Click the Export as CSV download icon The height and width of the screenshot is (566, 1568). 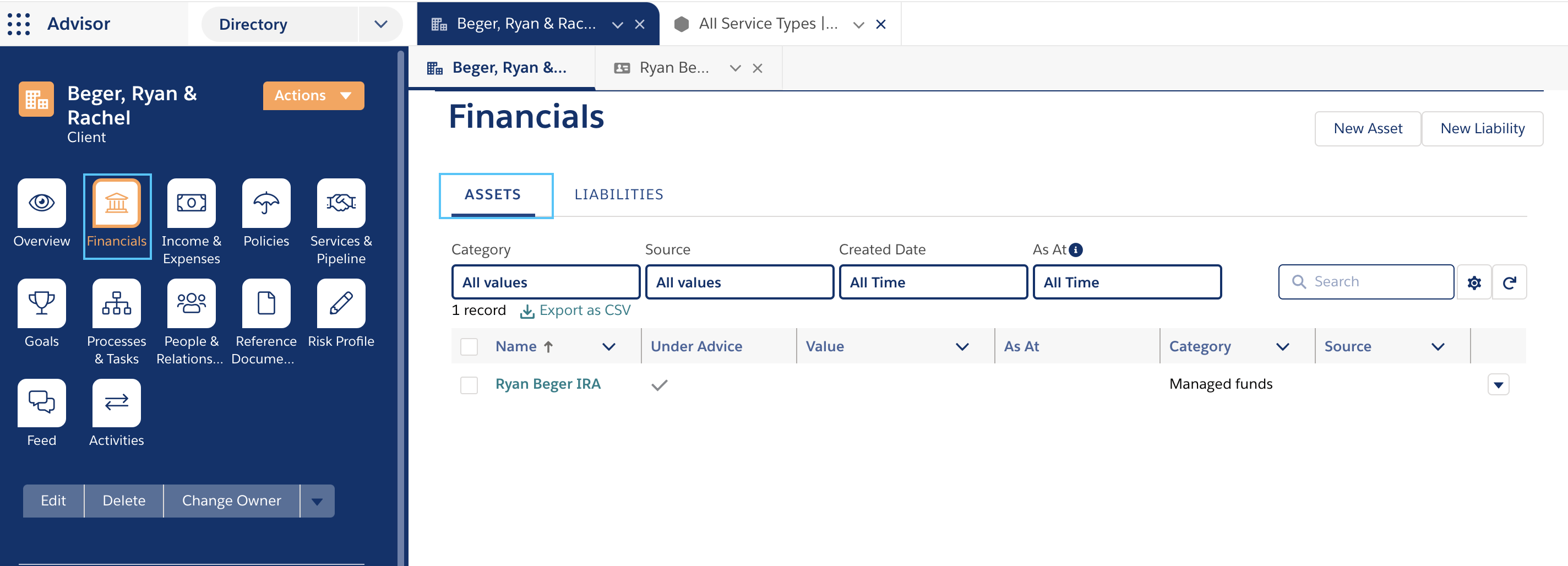click(527, 311)
